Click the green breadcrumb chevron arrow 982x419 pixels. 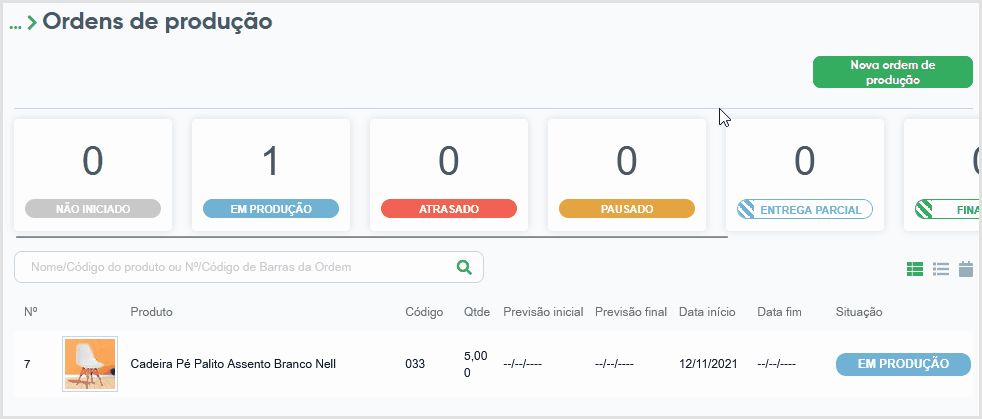pyautogui.click(x=32, y=24)
